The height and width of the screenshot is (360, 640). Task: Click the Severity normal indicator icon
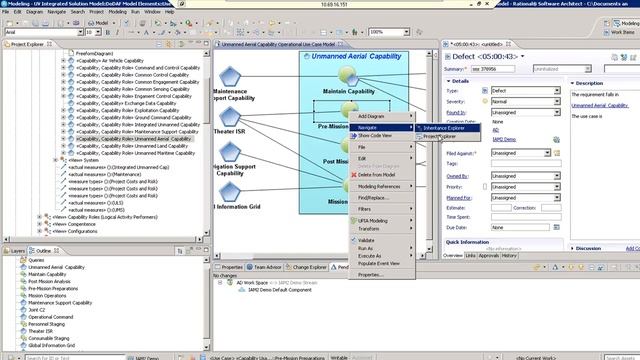pos(485,101)
